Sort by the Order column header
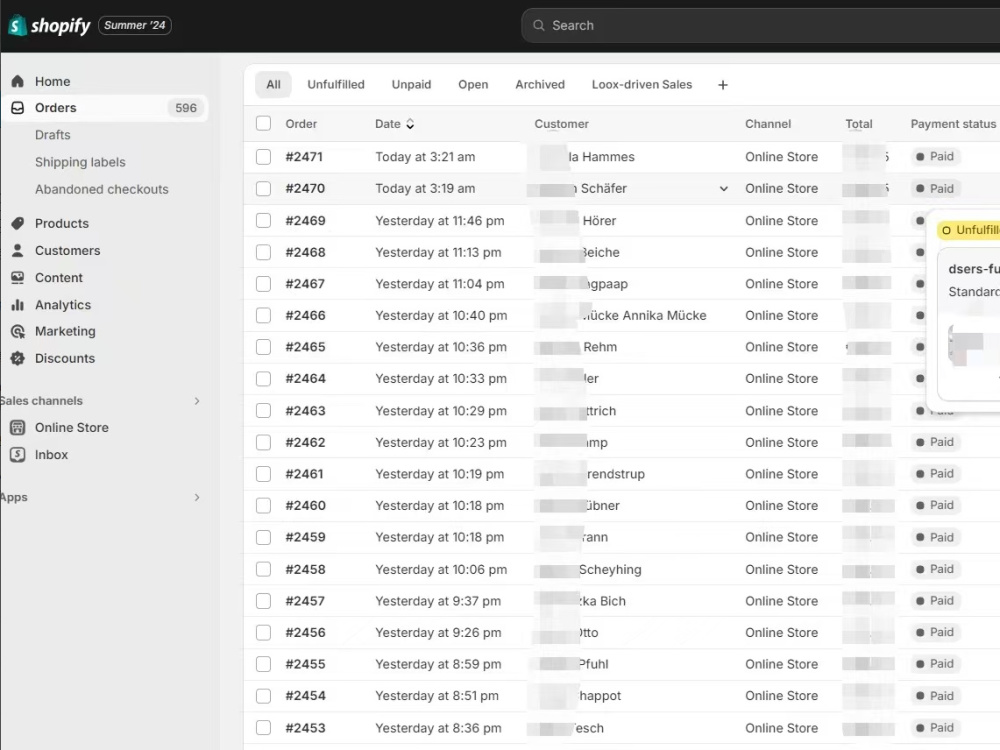 [301, 124]
